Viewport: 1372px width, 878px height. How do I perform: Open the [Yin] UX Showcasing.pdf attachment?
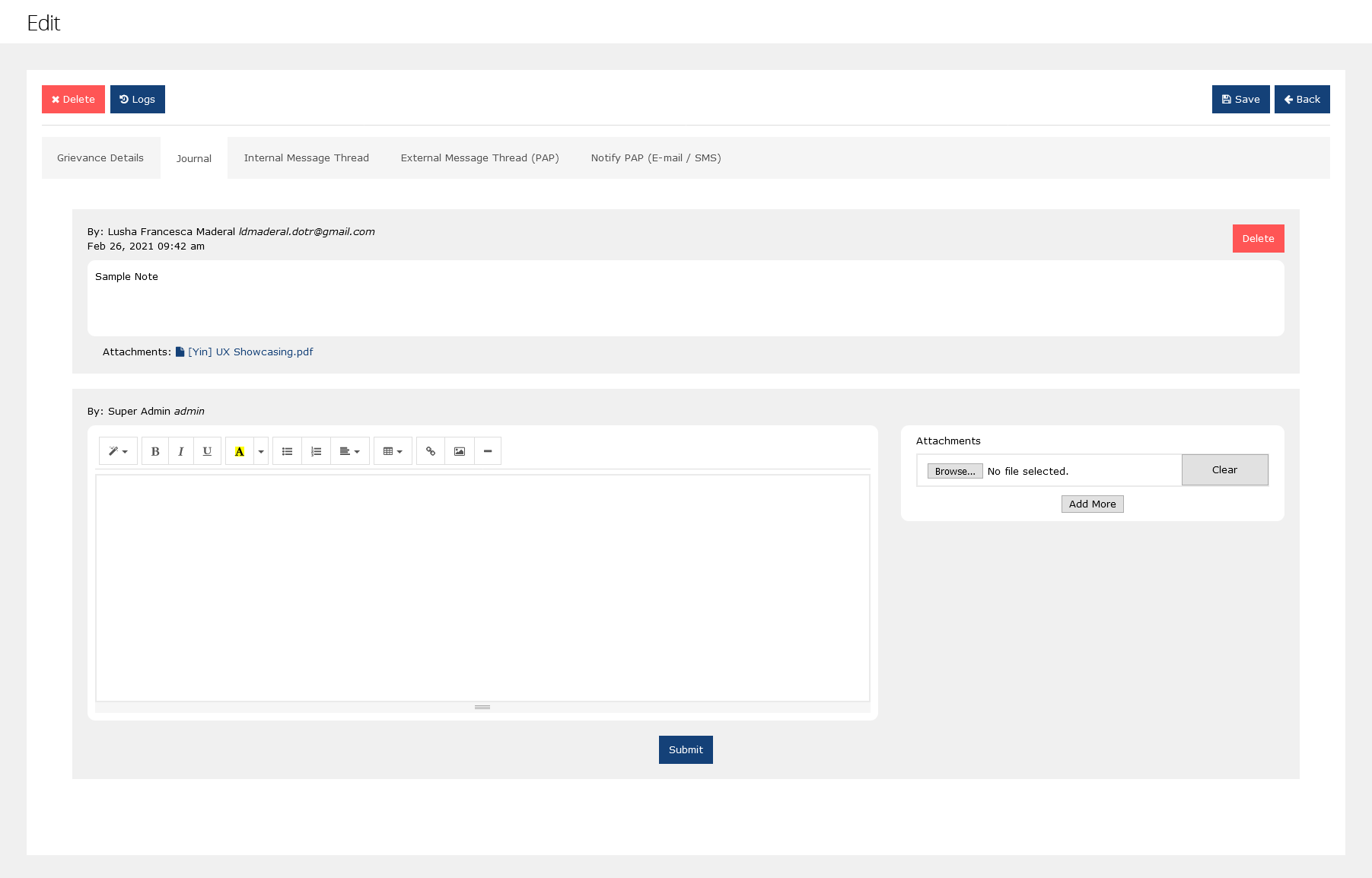[250, 352]
